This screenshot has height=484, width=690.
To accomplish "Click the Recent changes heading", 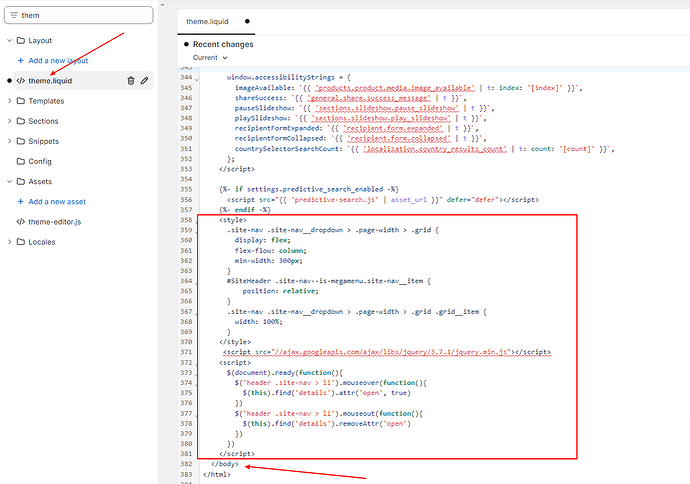I will pos(223,44).
